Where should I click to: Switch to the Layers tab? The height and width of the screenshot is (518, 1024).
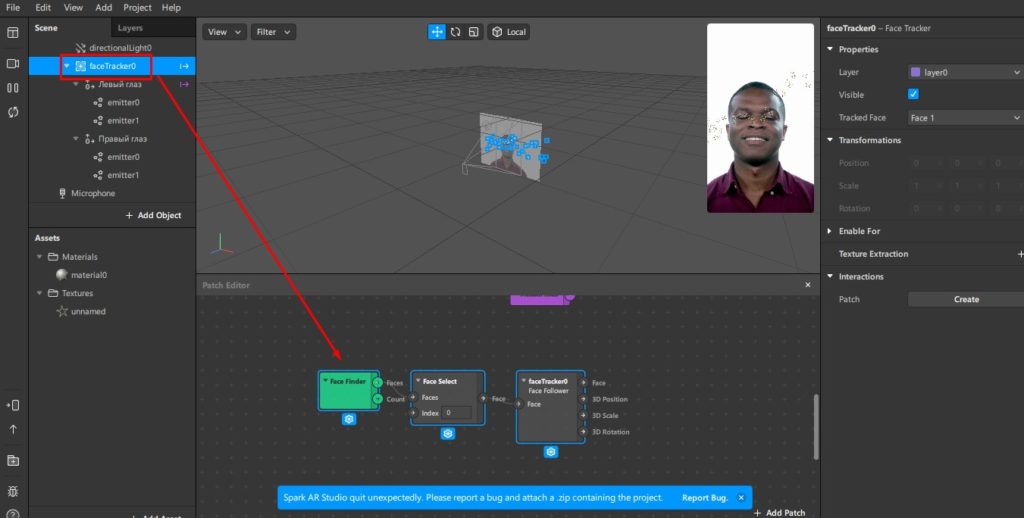click(x=130, y=28)
